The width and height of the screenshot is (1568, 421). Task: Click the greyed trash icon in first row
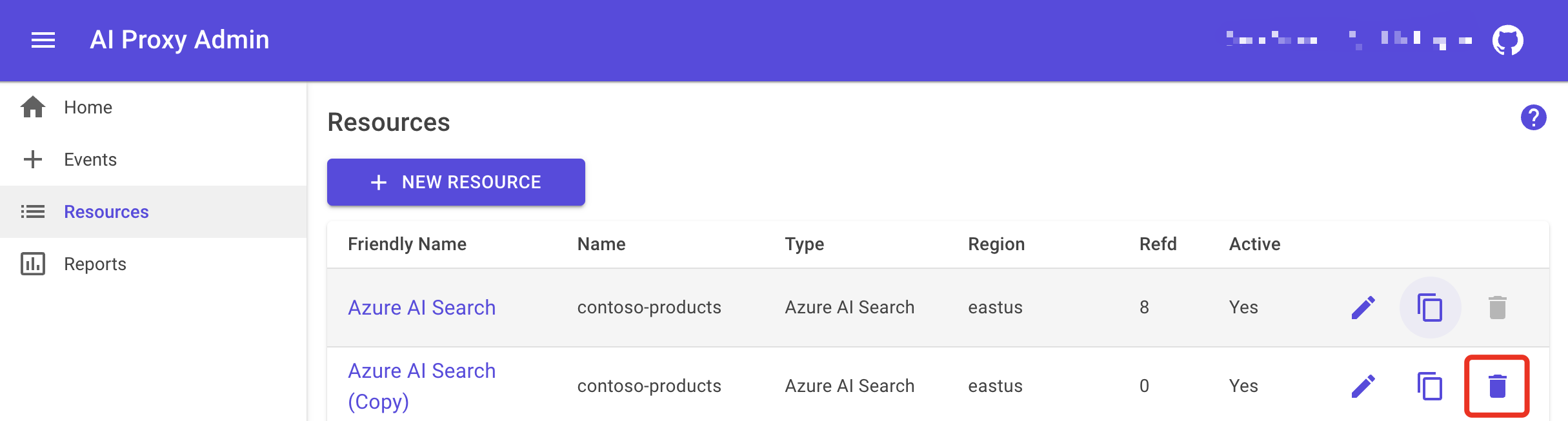pos(1497,308)
